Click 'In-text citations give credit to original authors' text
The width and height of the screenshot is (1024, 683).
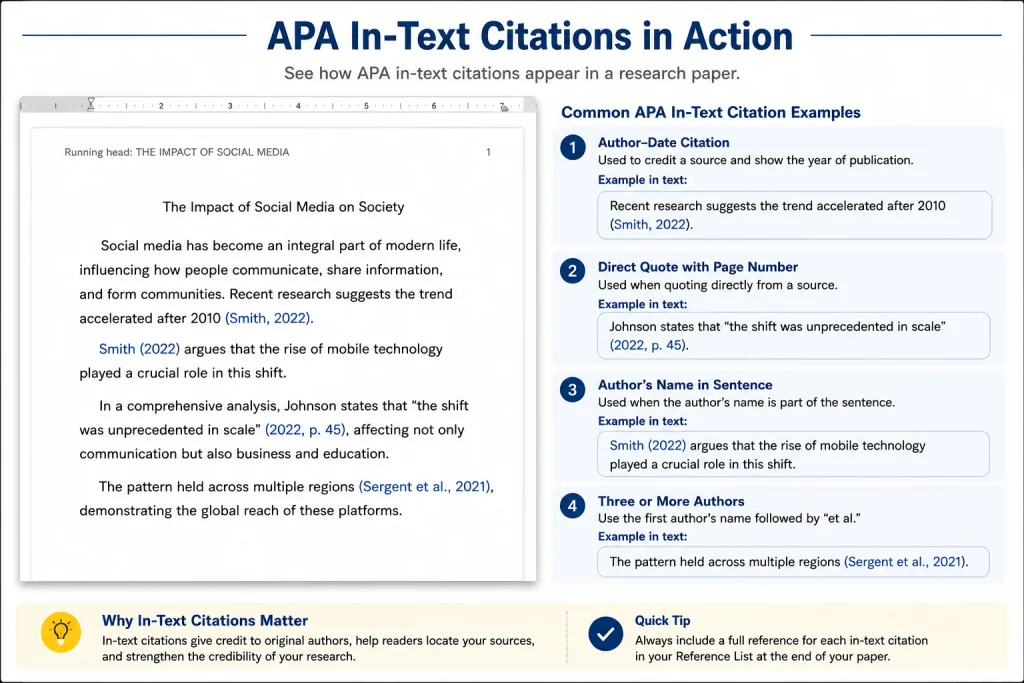318,648
